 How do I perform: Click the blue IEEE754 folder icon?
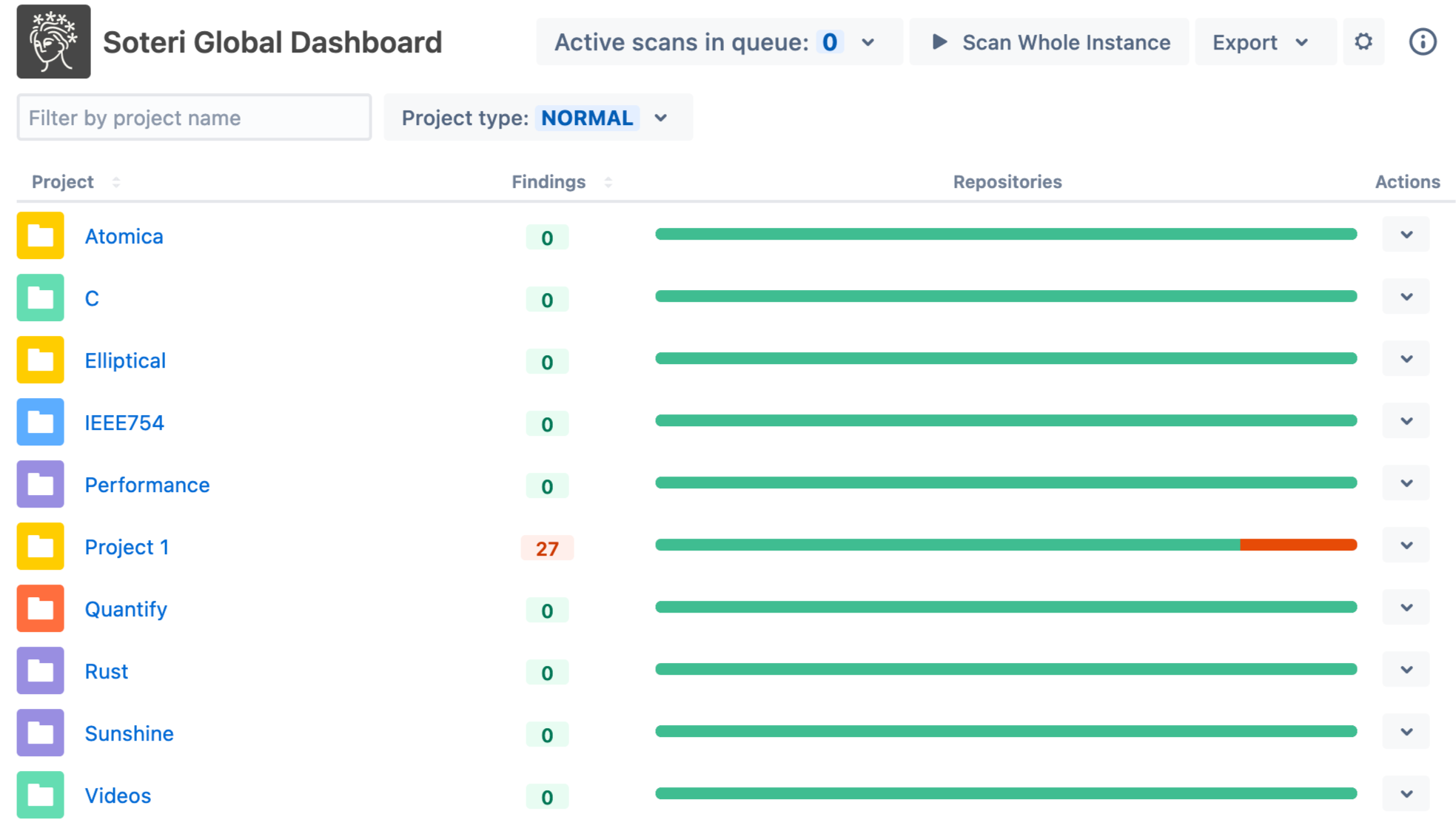(x=41, y=423)
